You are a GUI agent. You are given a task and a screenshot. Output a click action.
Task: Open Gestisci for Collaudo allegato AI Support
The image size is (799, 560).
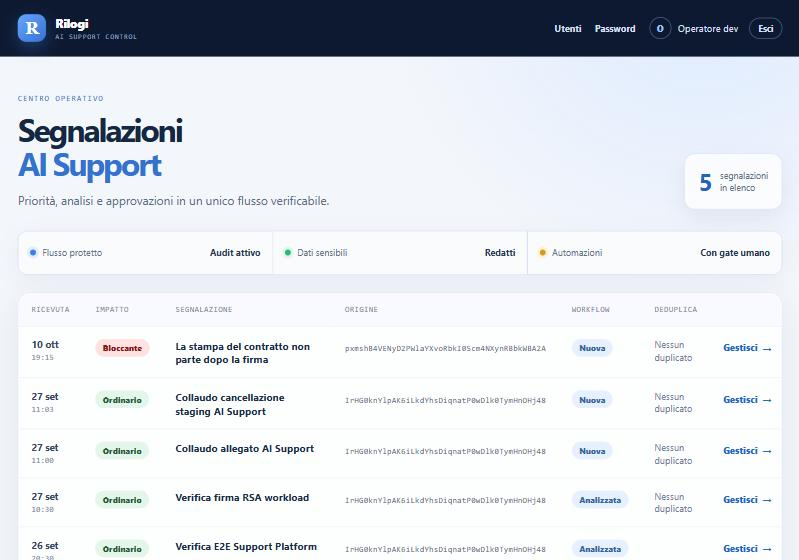747,451
